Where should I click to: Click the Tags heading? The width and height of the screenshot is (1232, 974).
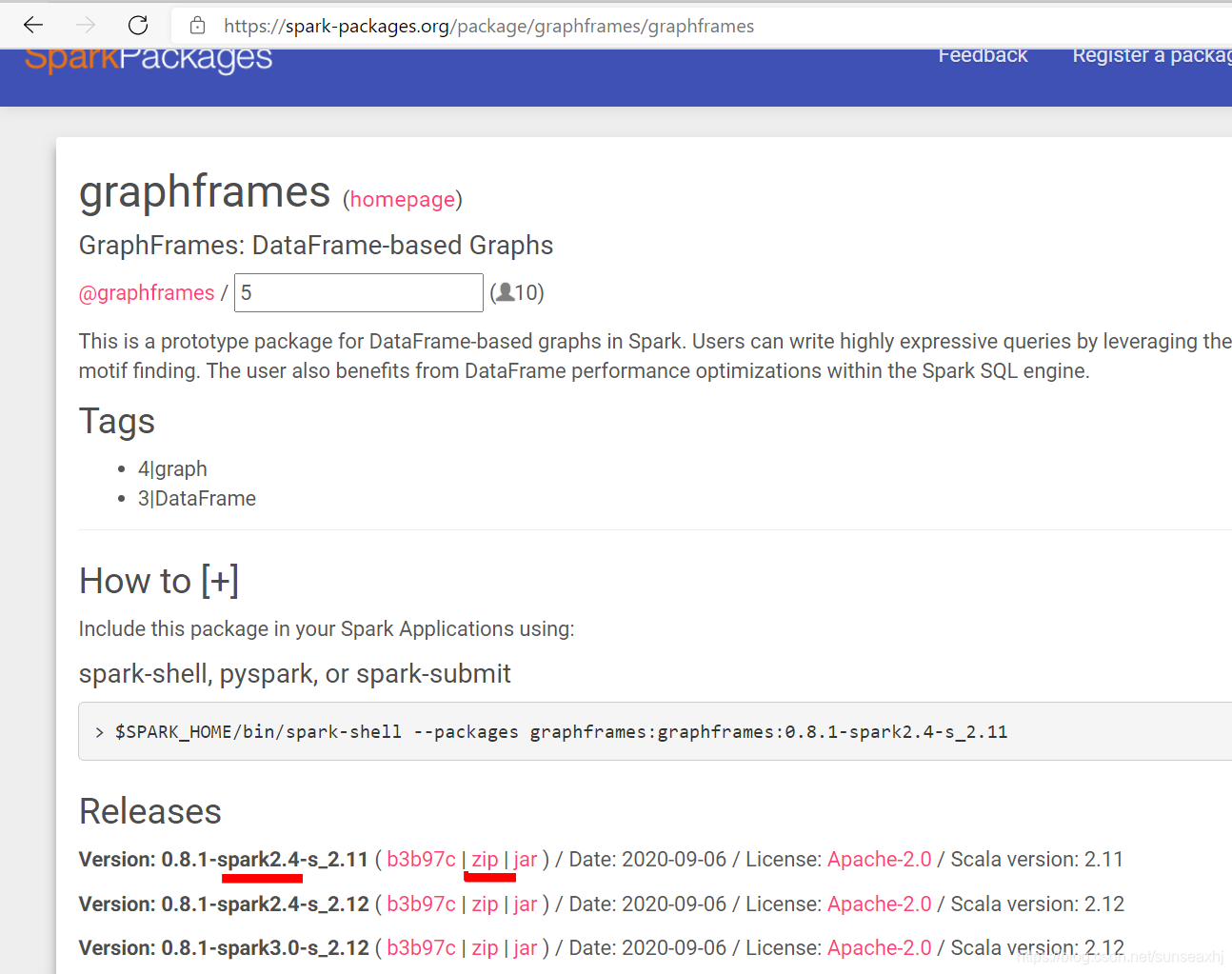tap(117, 422)
